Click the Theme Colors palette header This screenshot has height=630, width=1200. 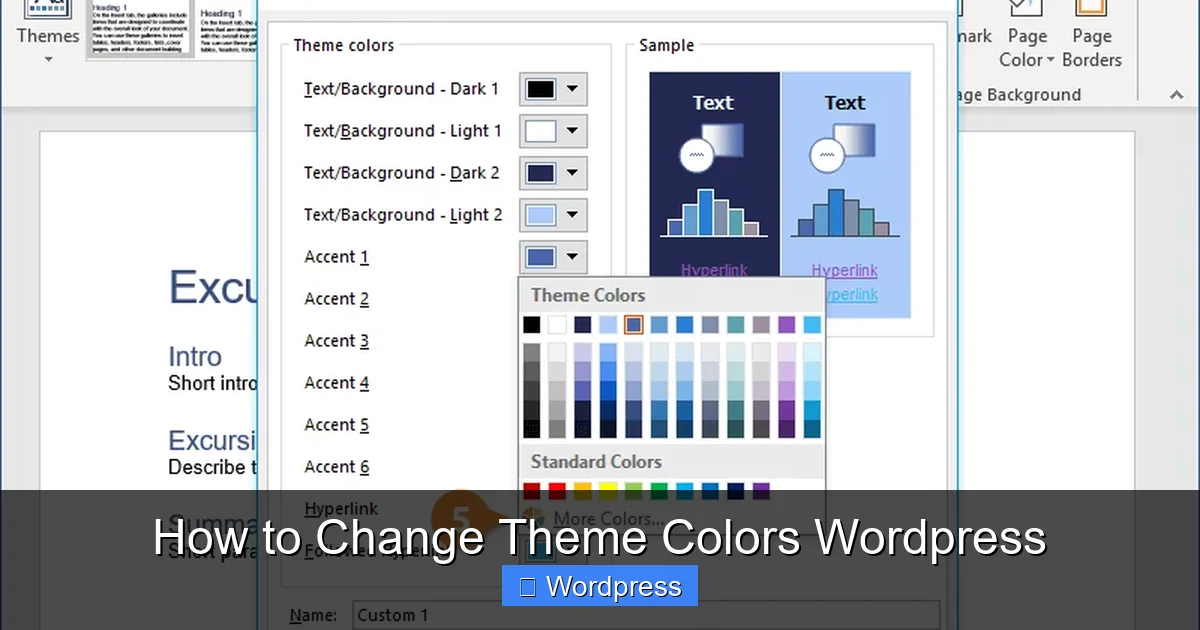(x=588, y=295)
